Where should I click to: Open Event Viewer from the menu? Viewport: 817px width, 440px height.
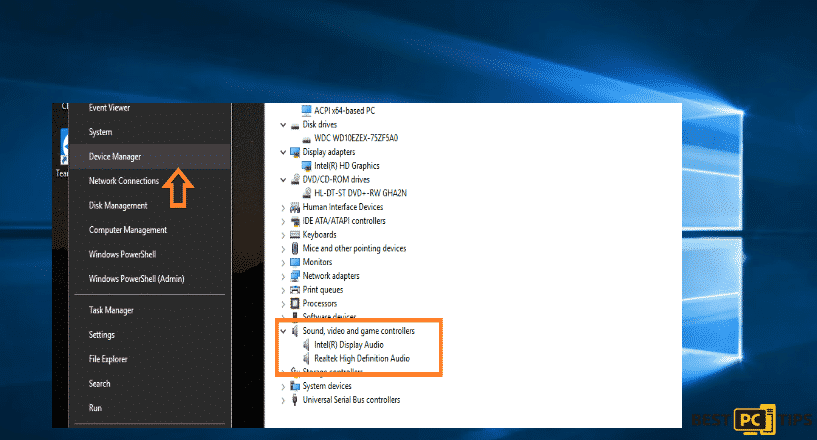150,108
